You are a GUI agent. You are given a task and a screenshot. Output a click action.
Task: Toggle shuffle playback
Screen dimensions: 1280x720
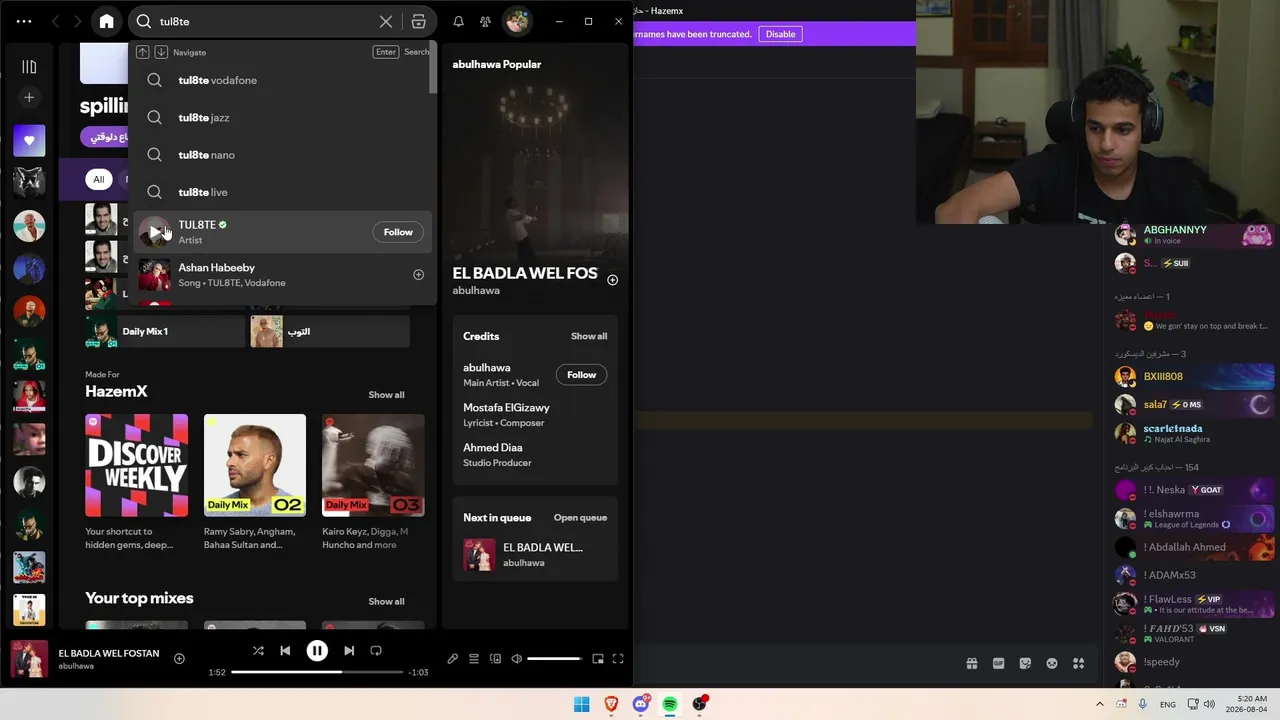258,651
